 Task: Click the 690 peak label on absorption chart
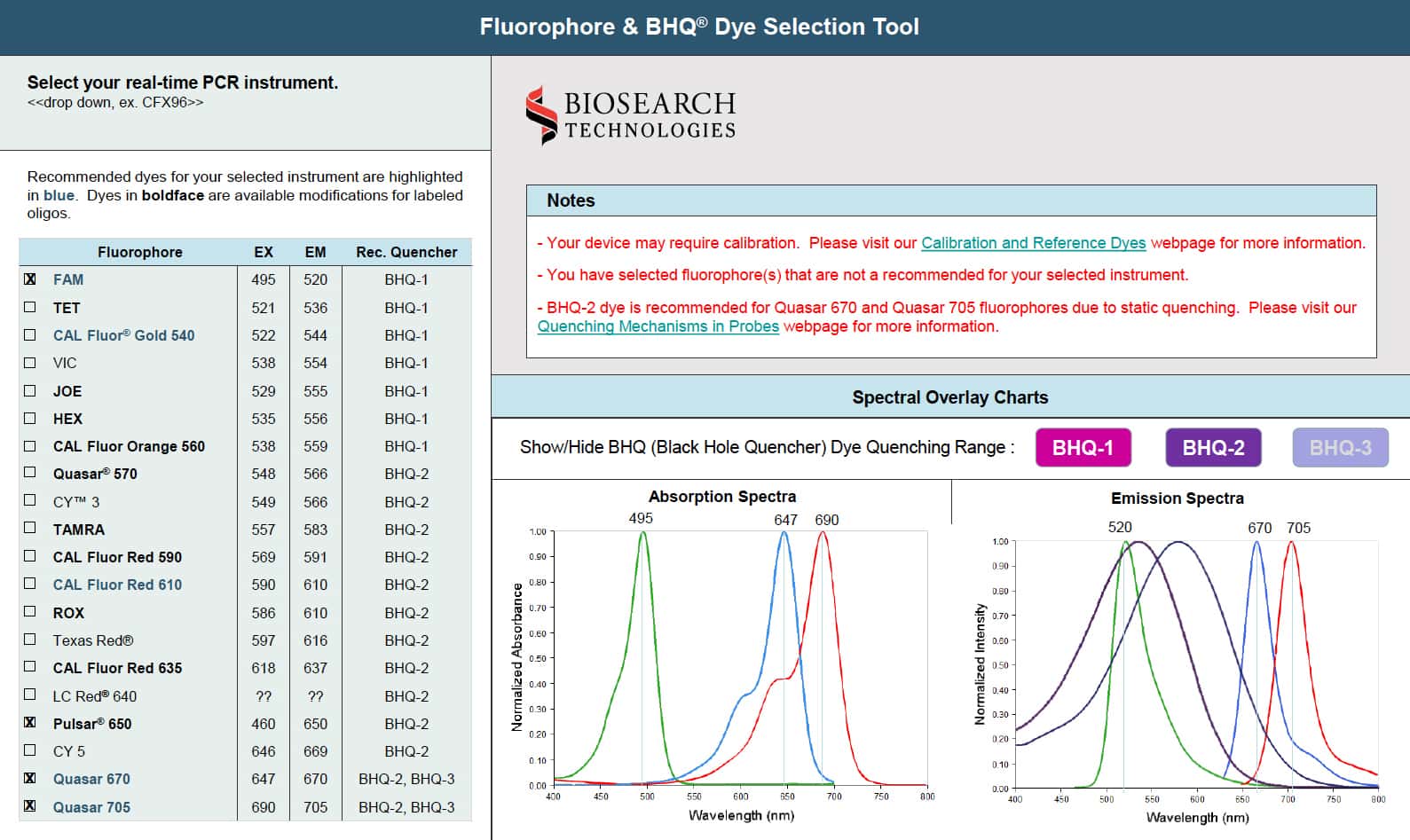coord(827,520)
